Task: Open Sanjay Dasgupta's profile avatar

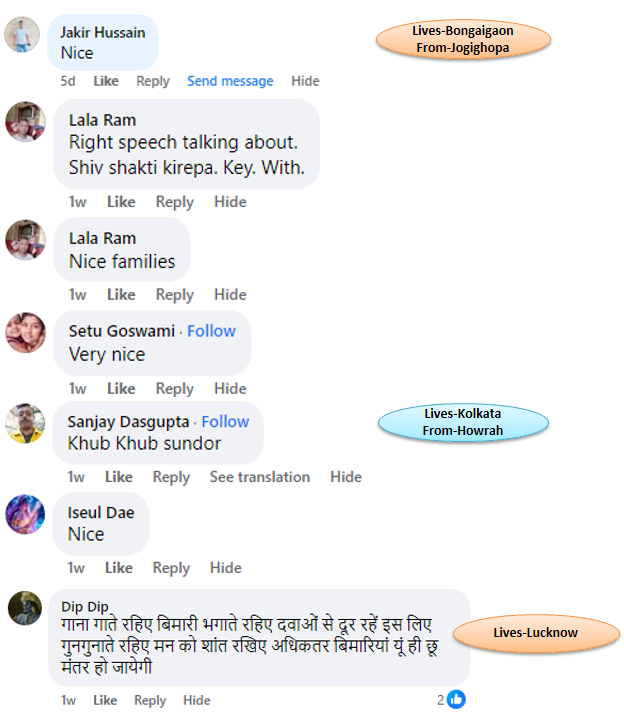Action: click(25, 423)
